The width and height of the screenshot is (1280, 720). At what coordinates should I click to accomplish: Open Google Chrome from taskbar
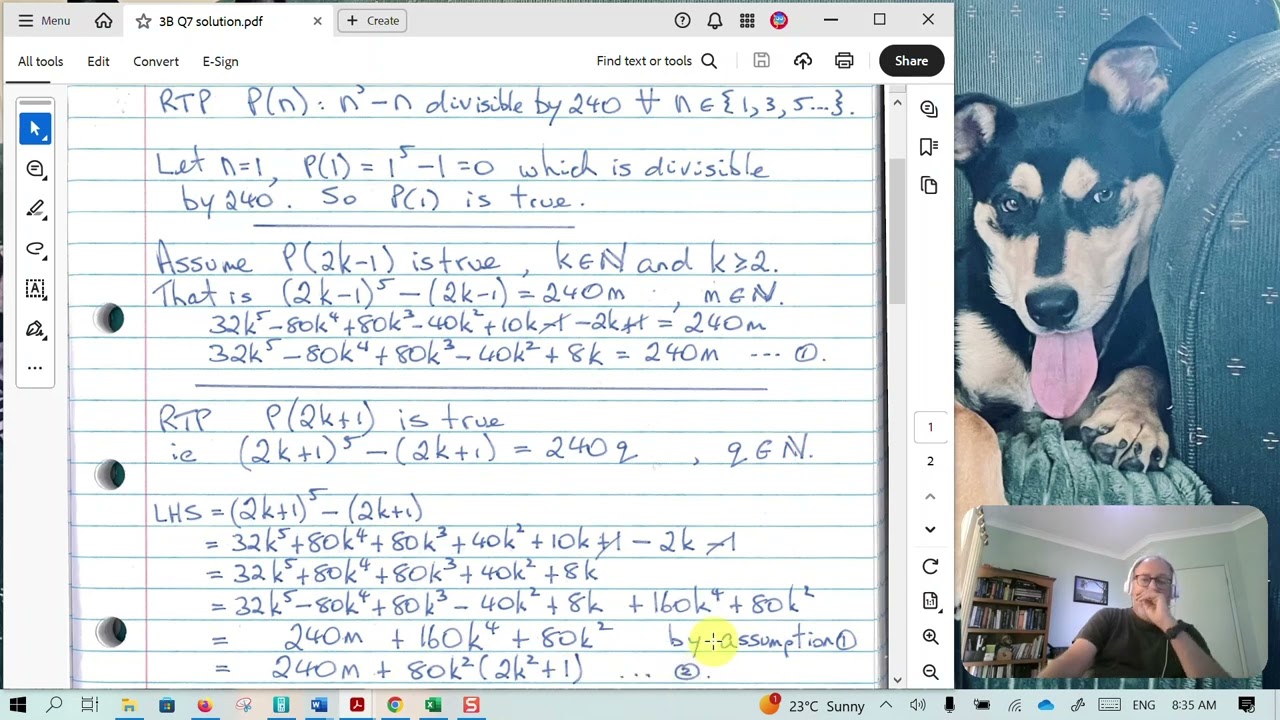point(394,705)
